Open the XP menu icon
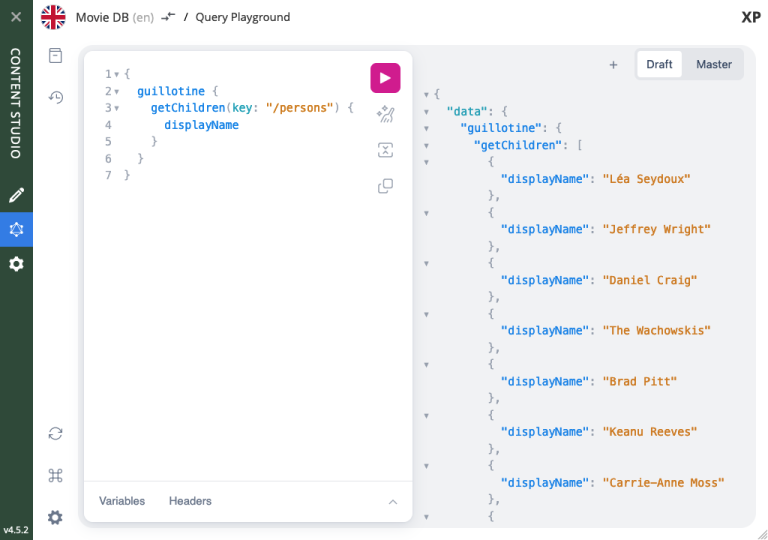768x540 pixels. click(751, 18)
